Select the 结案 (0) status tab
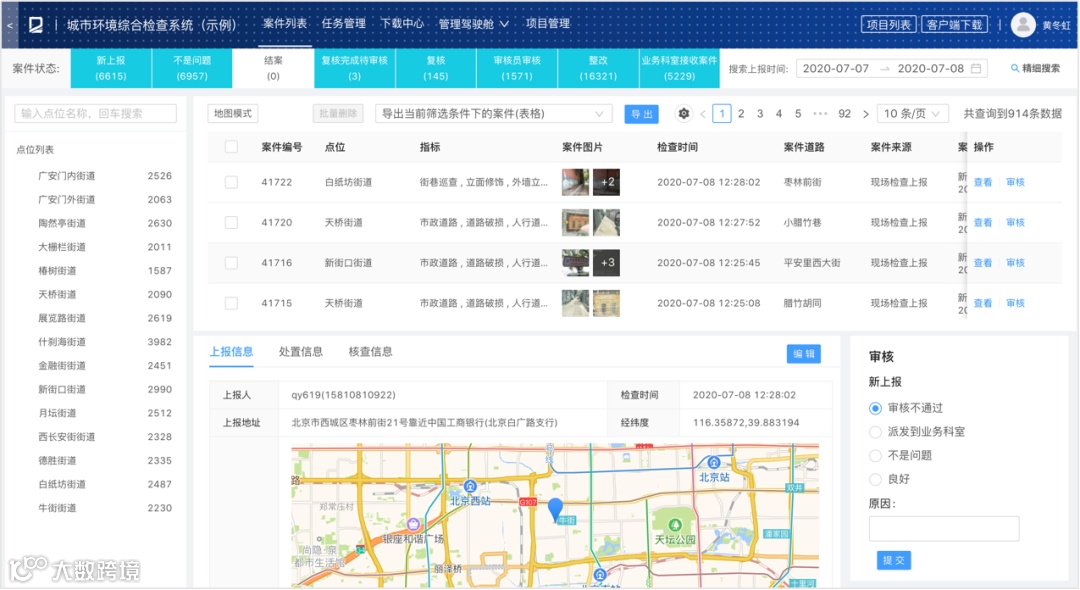Image resolution: width=1080 pixels, height=590 pixels. 273,68
